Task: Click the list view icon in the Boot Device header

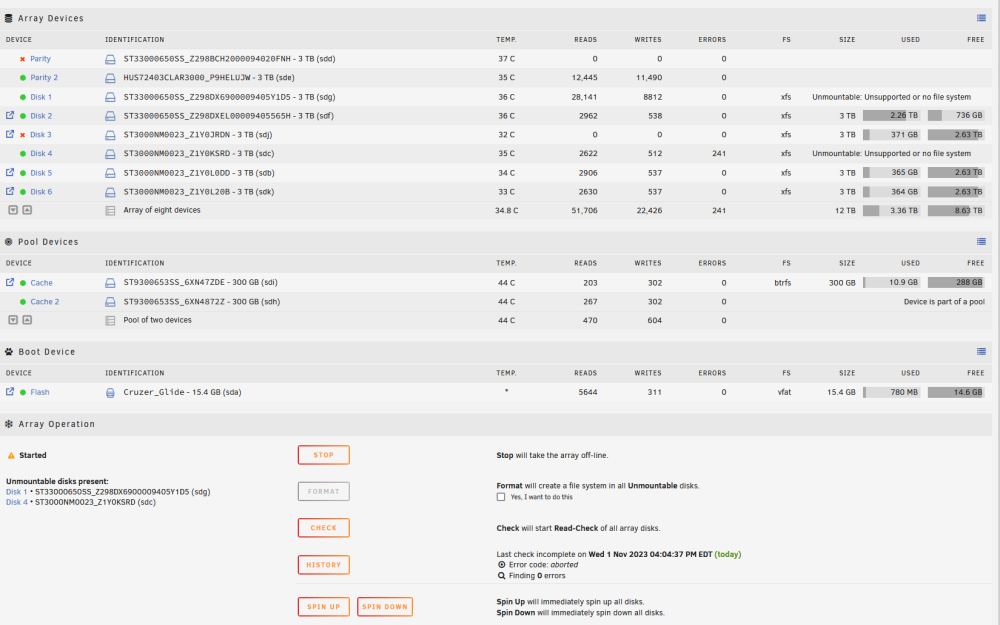Action: 981,351
